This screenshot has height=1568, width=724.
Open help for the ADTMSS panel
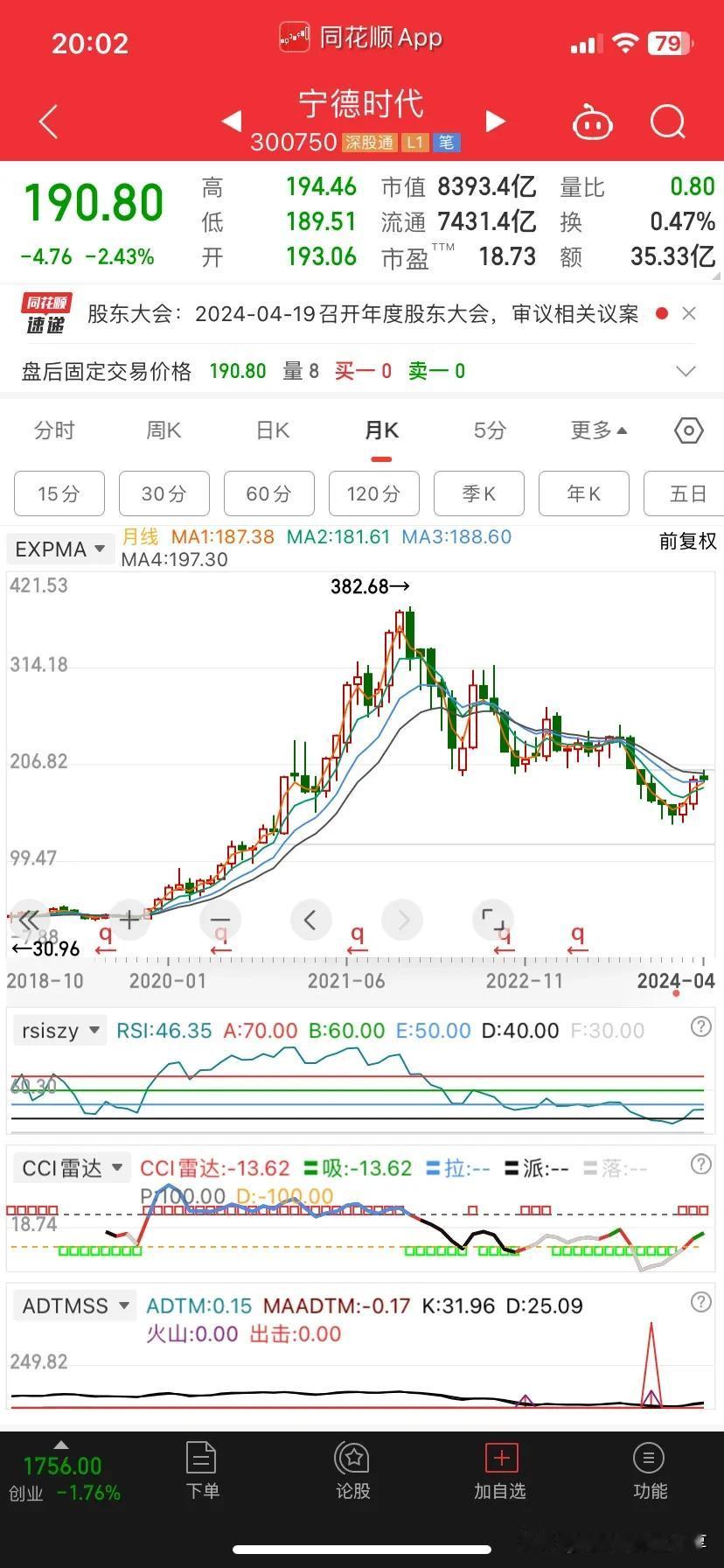pos(701,1302)
